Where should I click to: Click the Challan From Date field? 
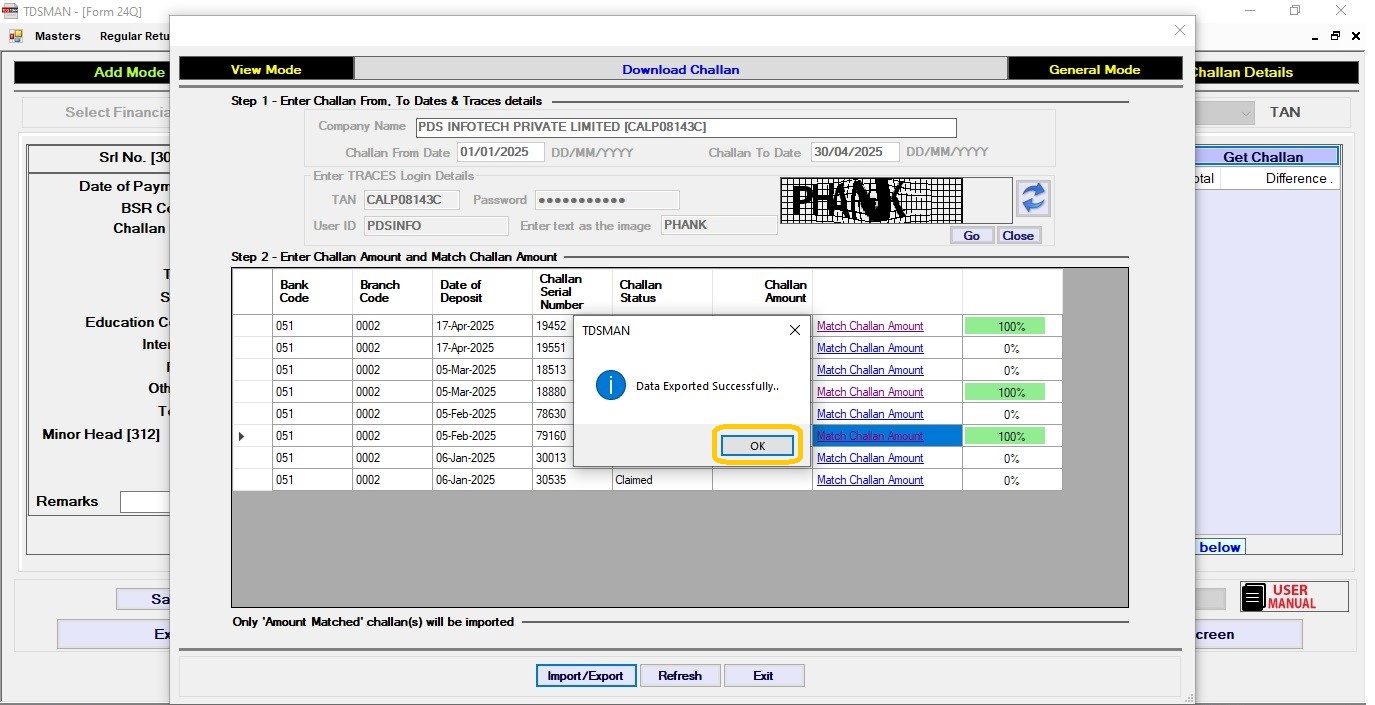point(500,152)
